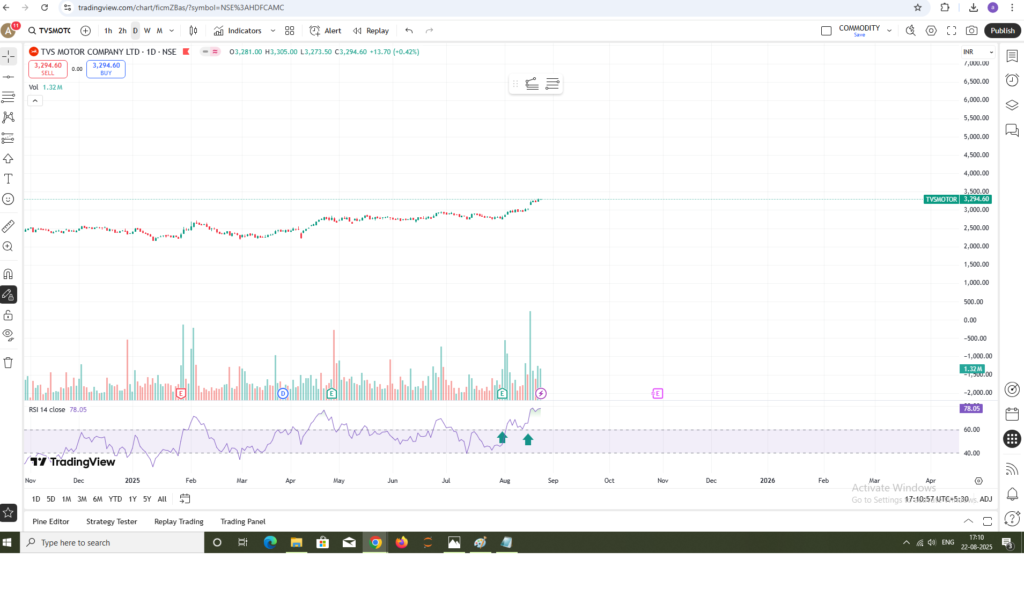Open the candlestick chart type selector
1024x596 pixels.
193,31
